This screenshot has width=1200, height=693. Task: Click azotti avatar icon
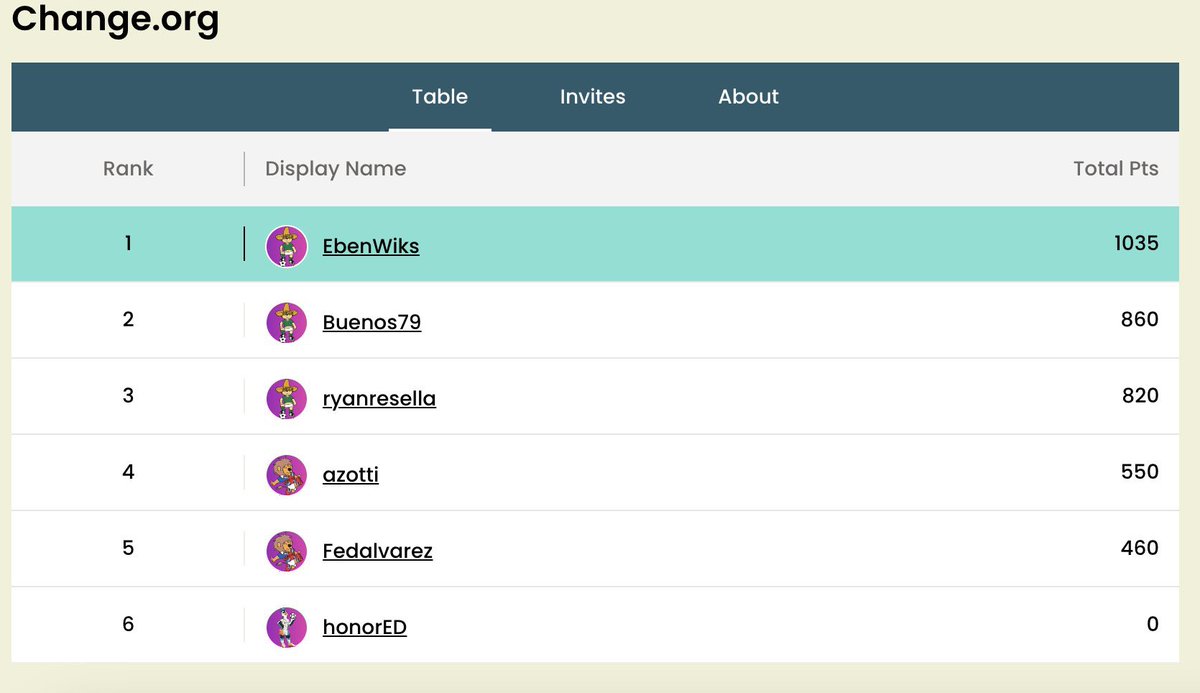286,475
